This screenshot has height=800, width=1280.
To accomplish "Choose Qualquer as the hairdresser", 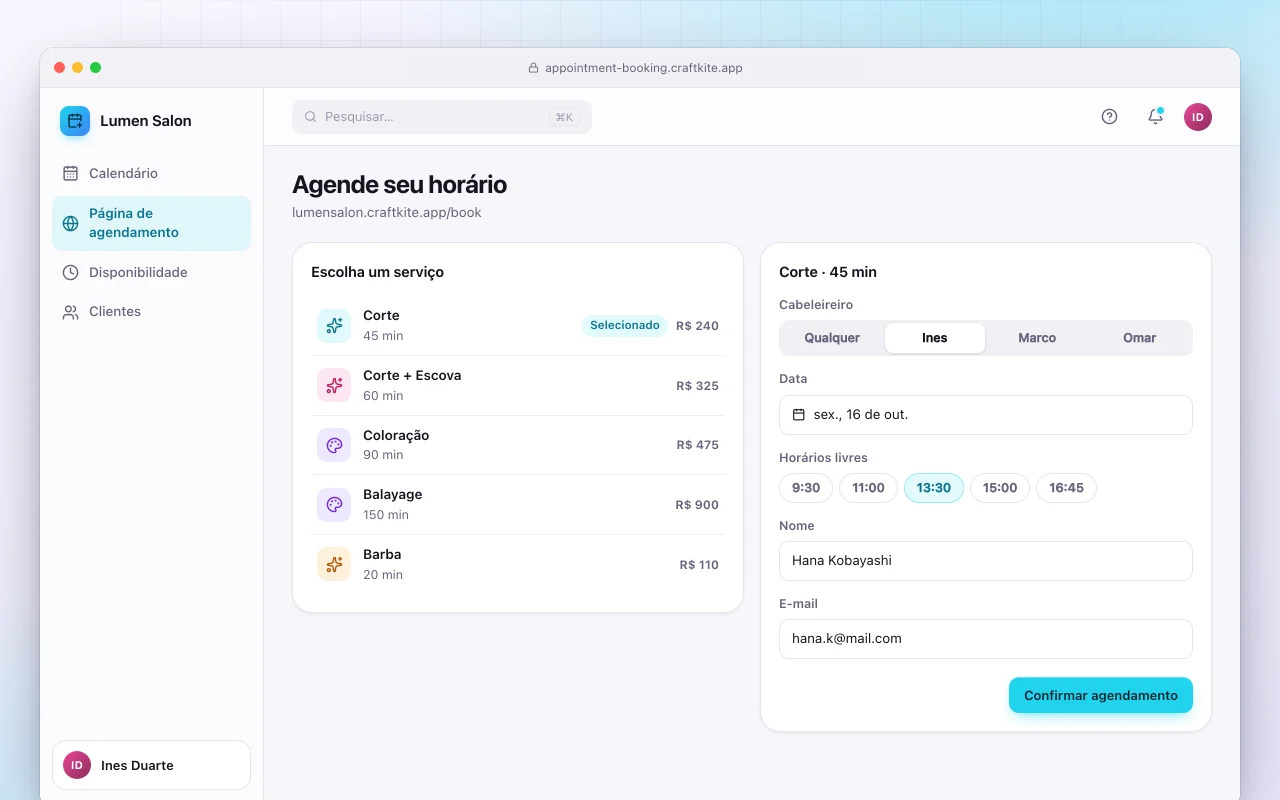I will [832, 338].
